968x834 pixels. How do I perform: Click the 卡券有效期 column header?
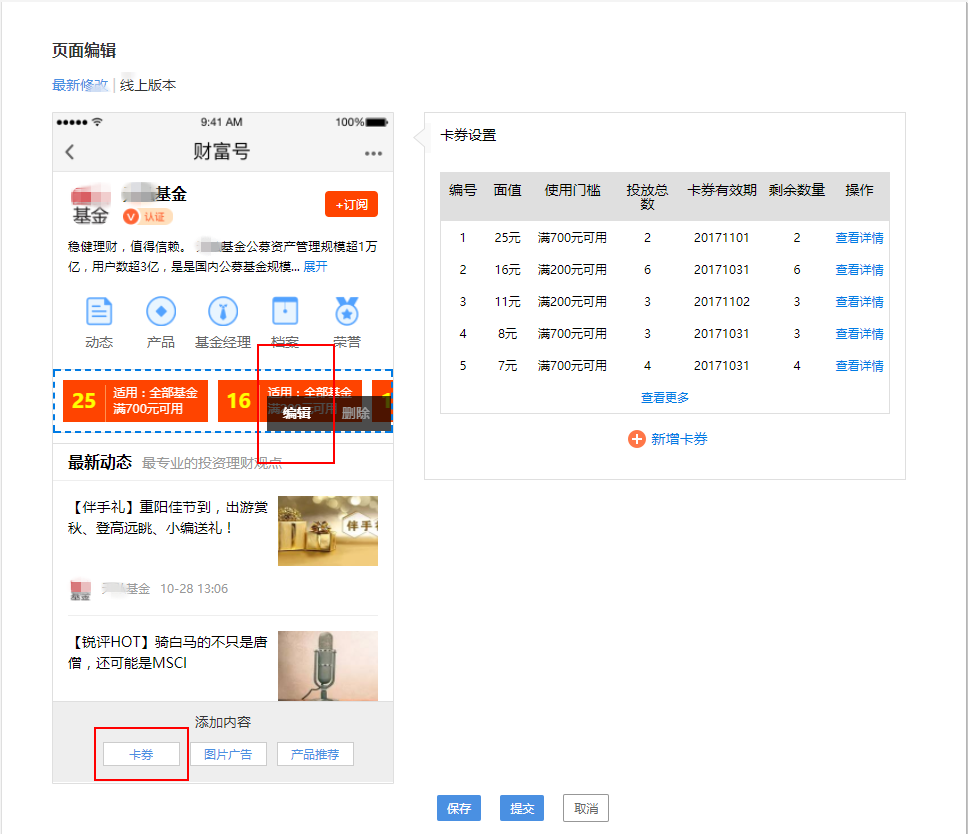(722, 190)
